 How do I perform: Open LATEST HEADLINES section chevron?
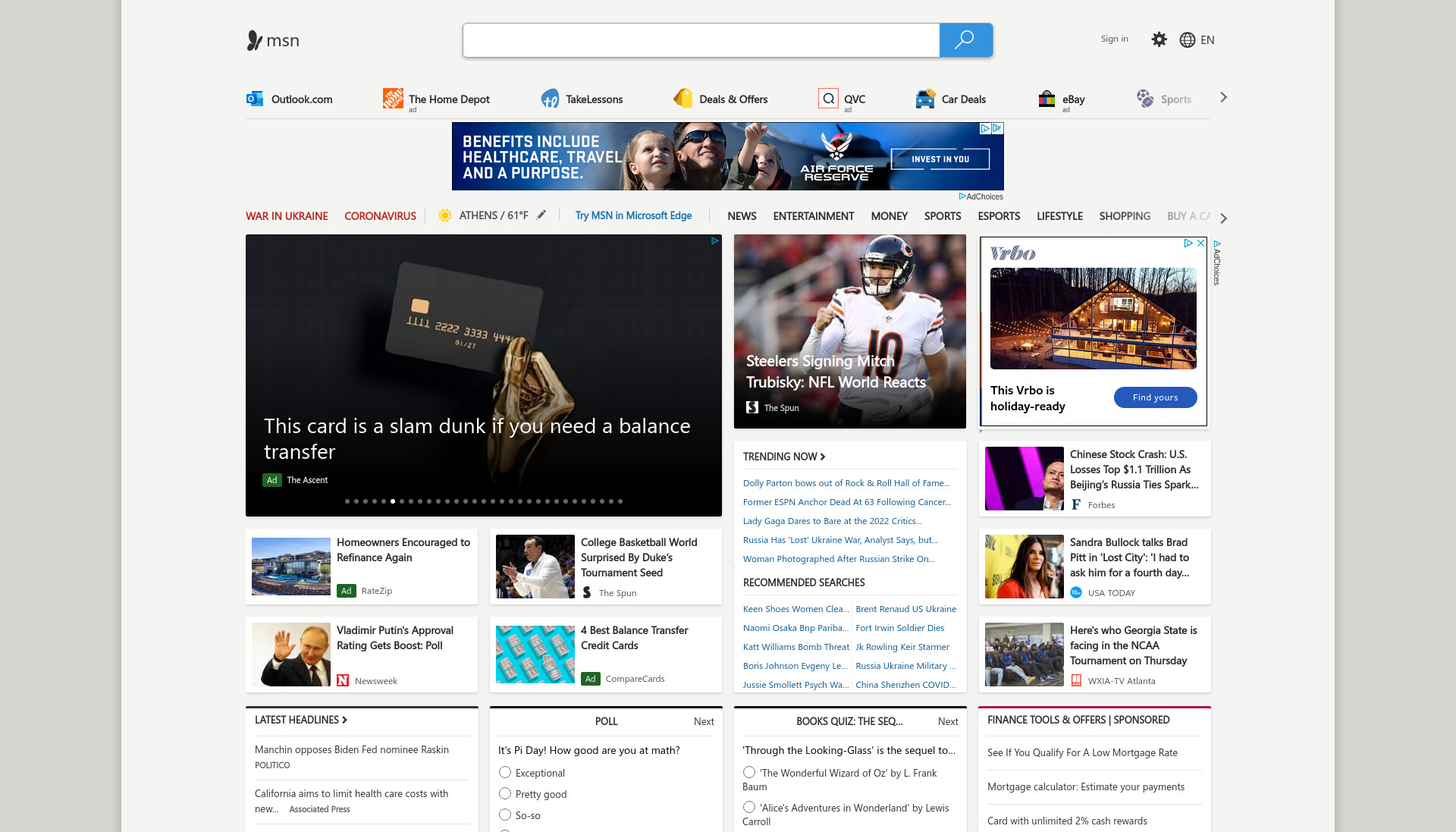pos(344,720)
